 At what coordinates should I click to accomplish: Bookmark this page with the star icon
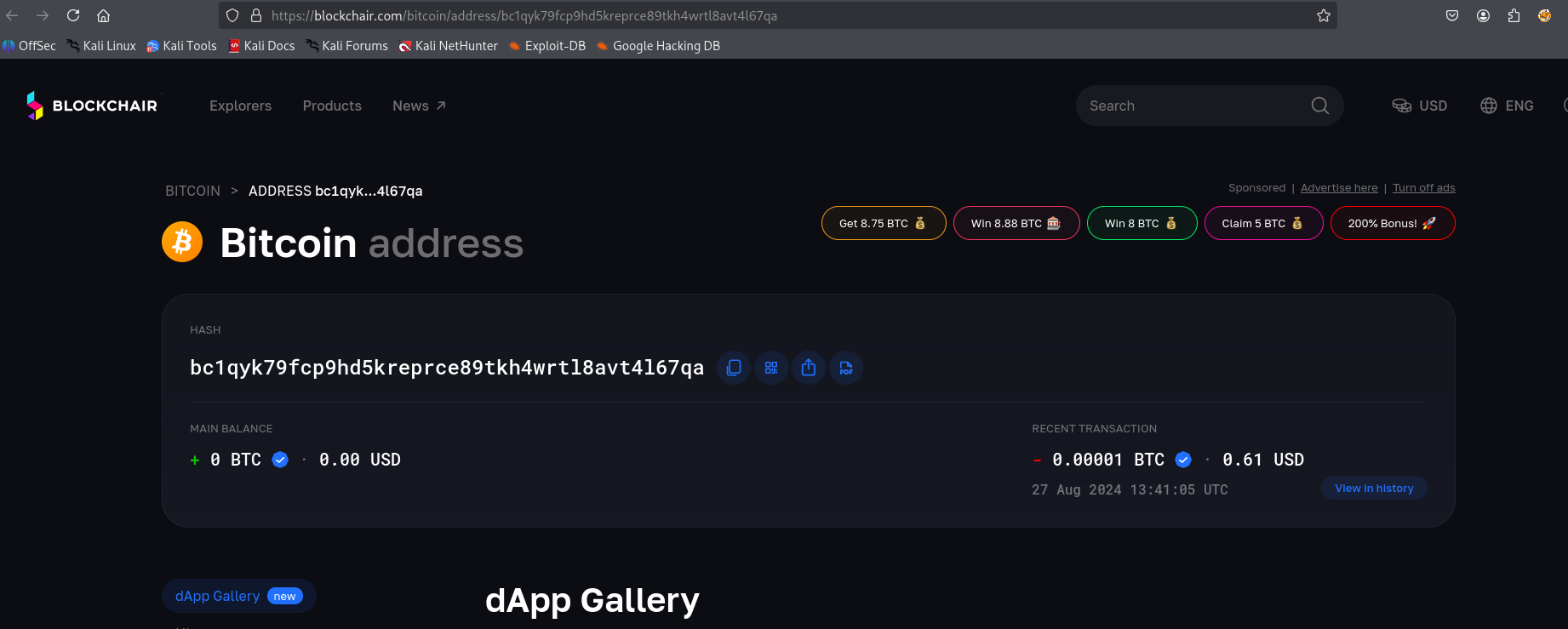1323,15
